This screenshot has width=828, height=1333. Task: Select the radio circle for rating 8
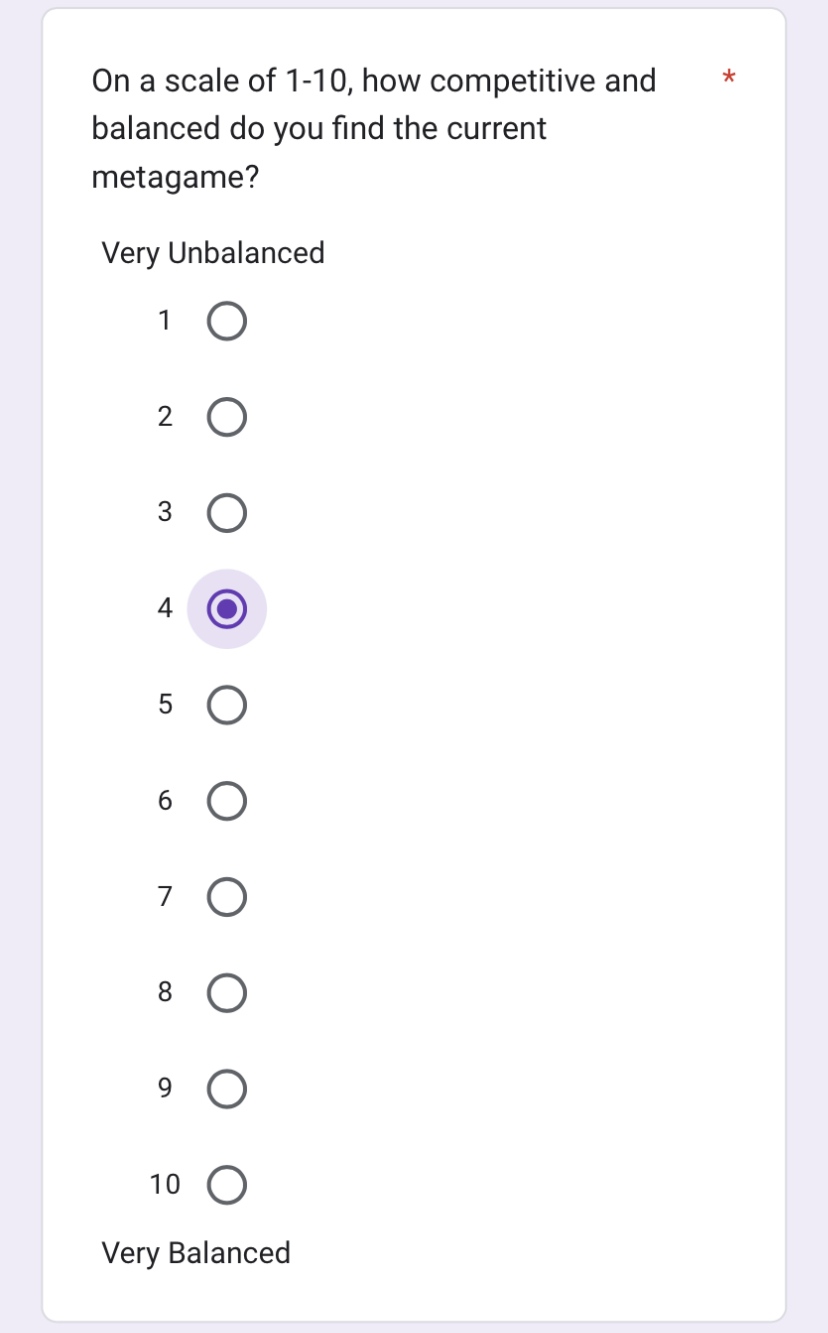[x=227, y=993]
